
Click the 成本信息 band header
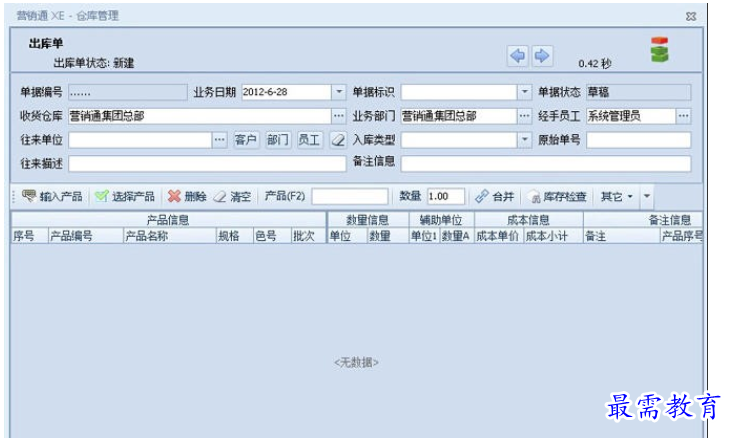[x=528, y=220]
